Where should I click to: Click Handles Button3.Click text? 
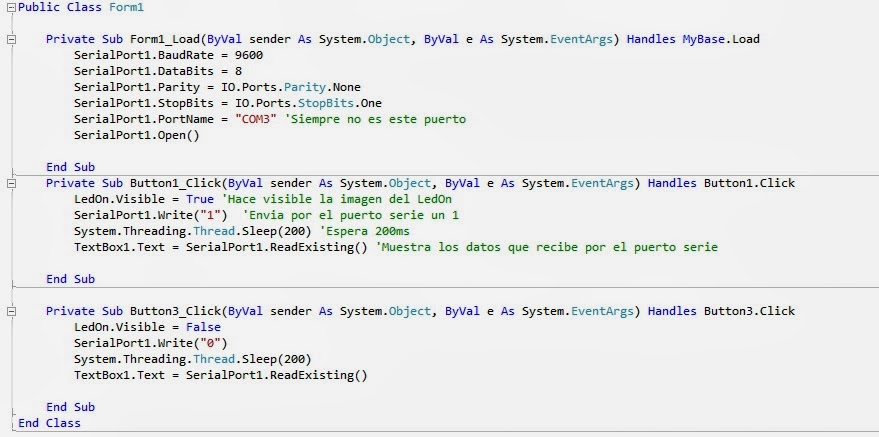click(x=721, y=311)
